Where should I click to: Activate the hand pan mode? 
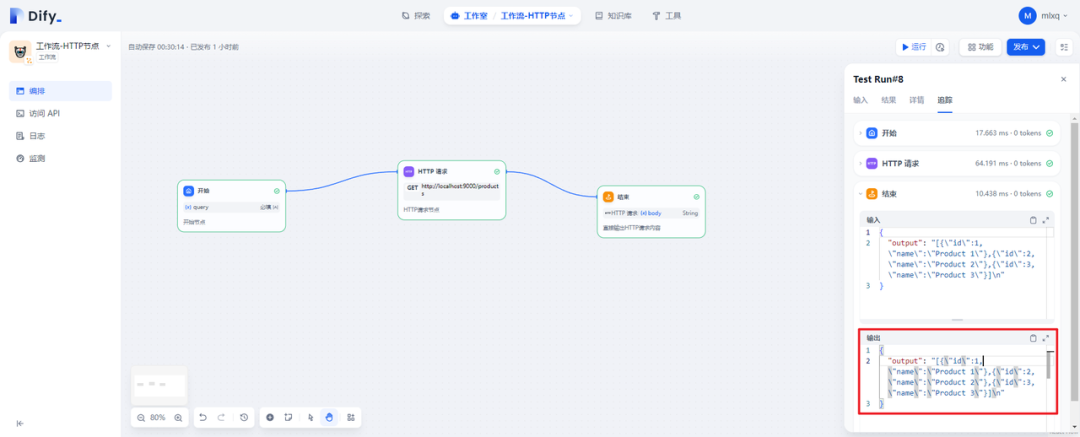click(329, 417)
